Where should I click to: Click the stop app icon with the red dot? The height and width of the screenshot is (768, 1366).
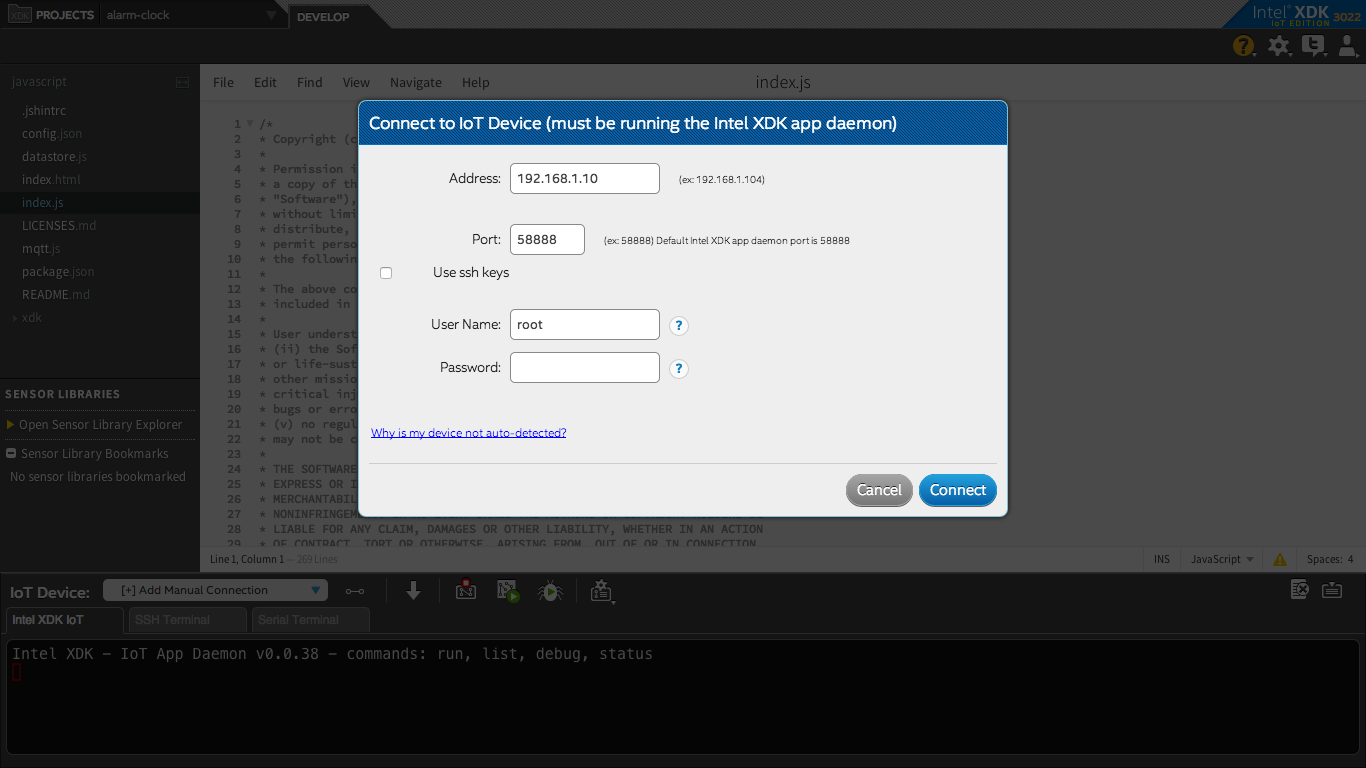point(466,590)
